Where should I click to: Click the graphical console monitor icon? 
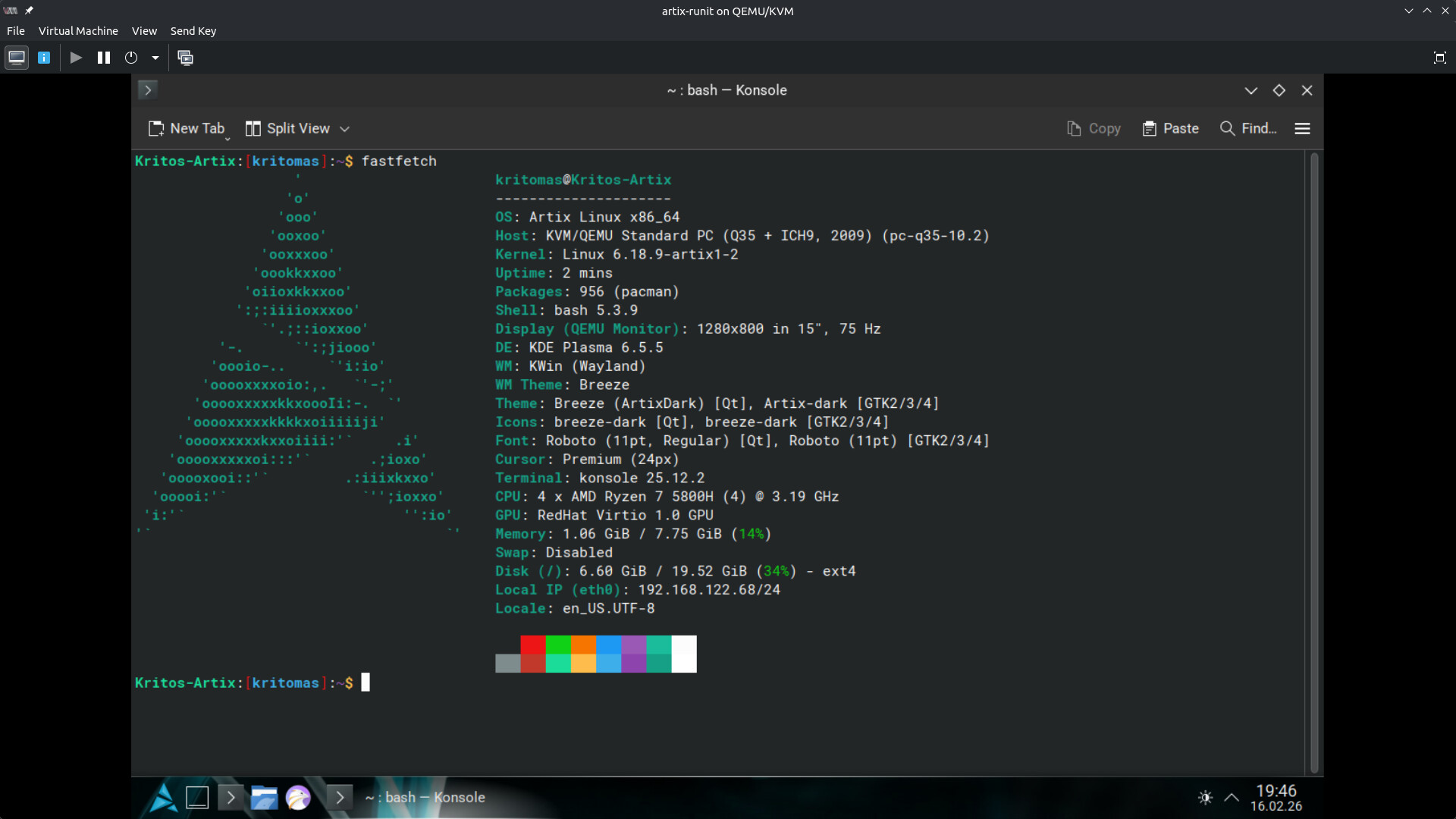[17, 58]
